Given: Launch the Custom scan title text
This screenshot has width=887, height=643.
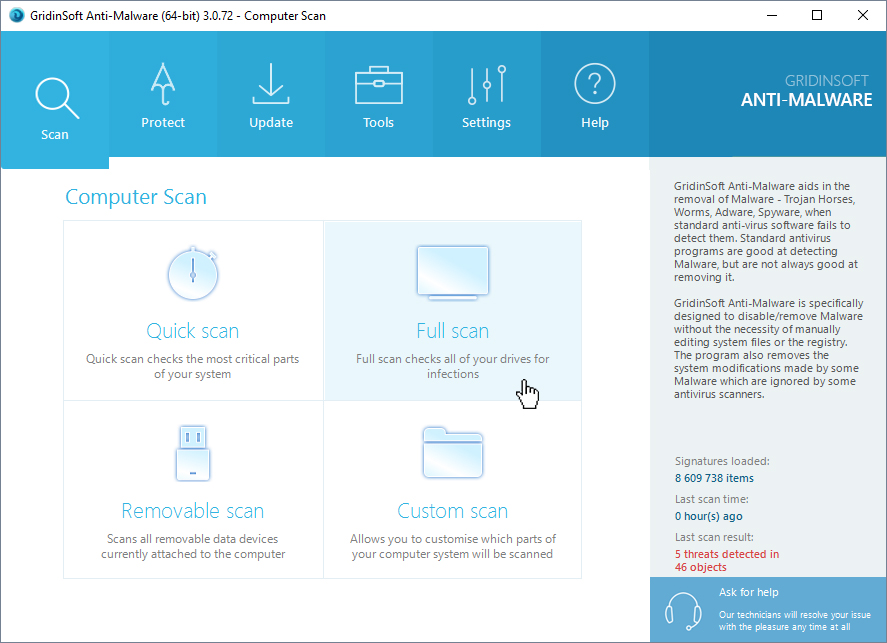Looking at the screenshot, I should coord(452,511).
